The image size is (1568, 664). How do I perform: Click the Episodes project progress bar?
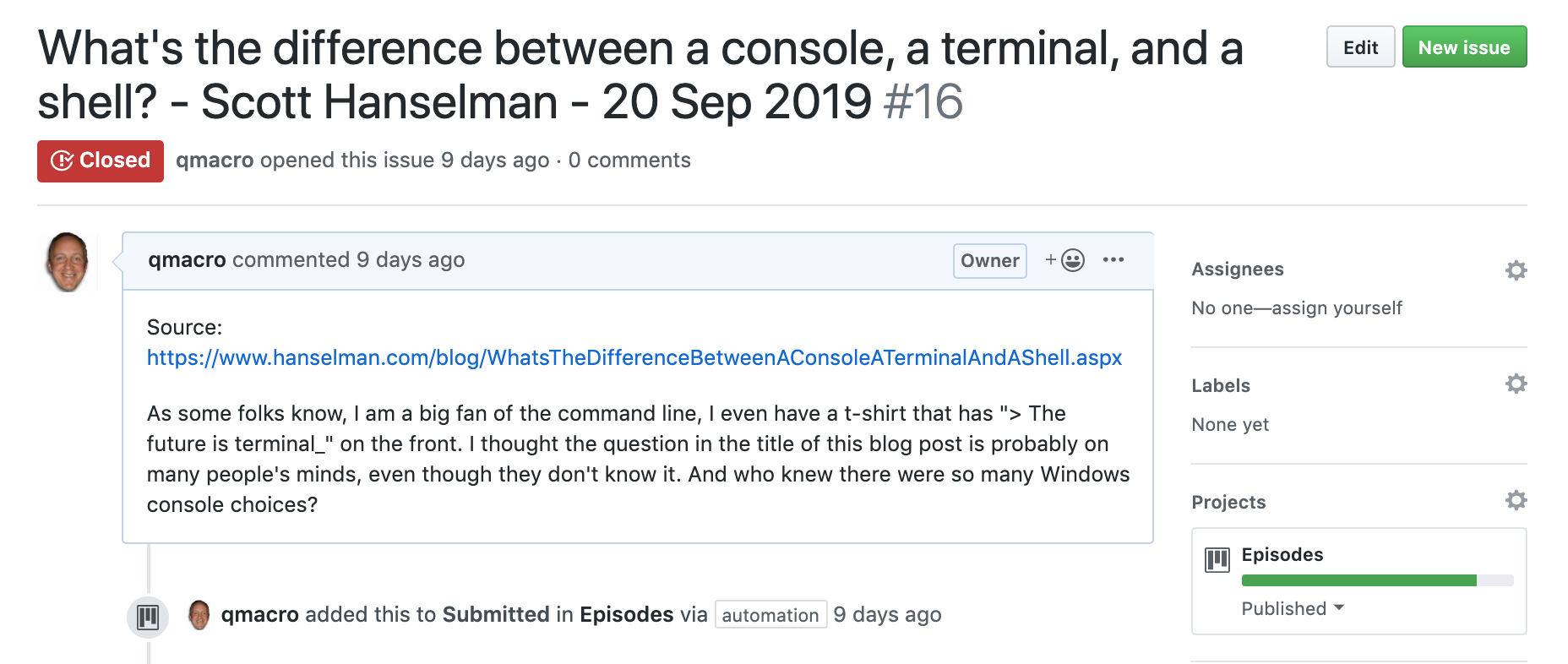pos(1377,580)
